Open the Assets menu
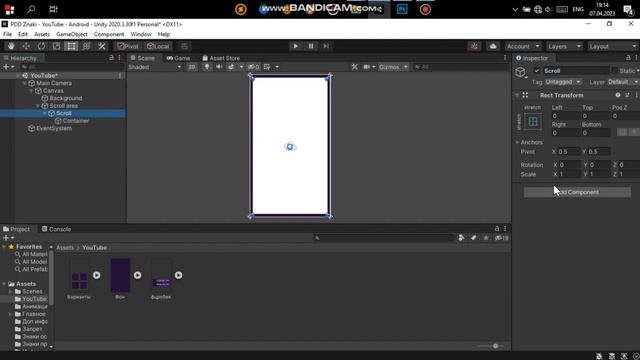640x360 pixels. click(x=42, y=34)
